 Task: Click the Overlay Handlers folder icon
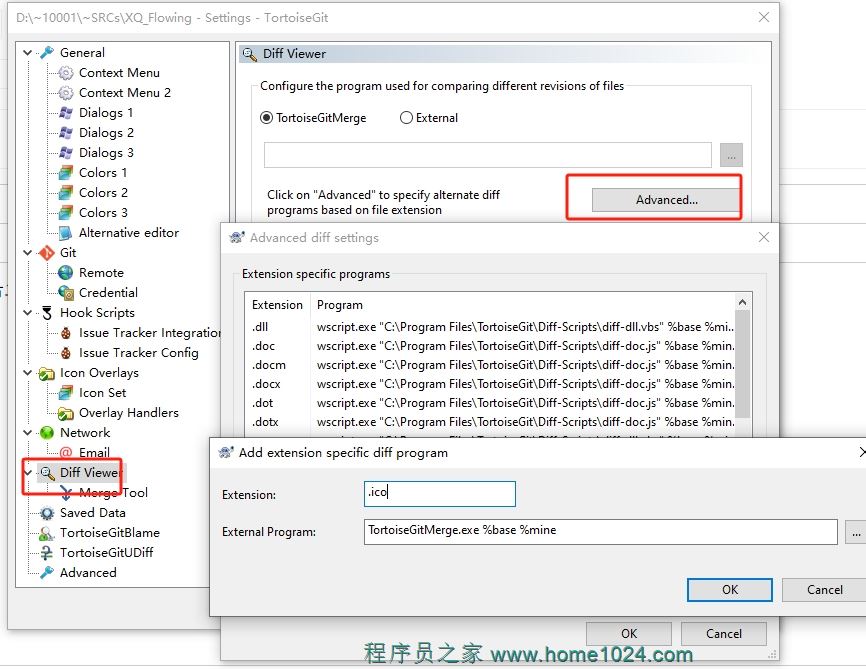(x=66, y=413)
